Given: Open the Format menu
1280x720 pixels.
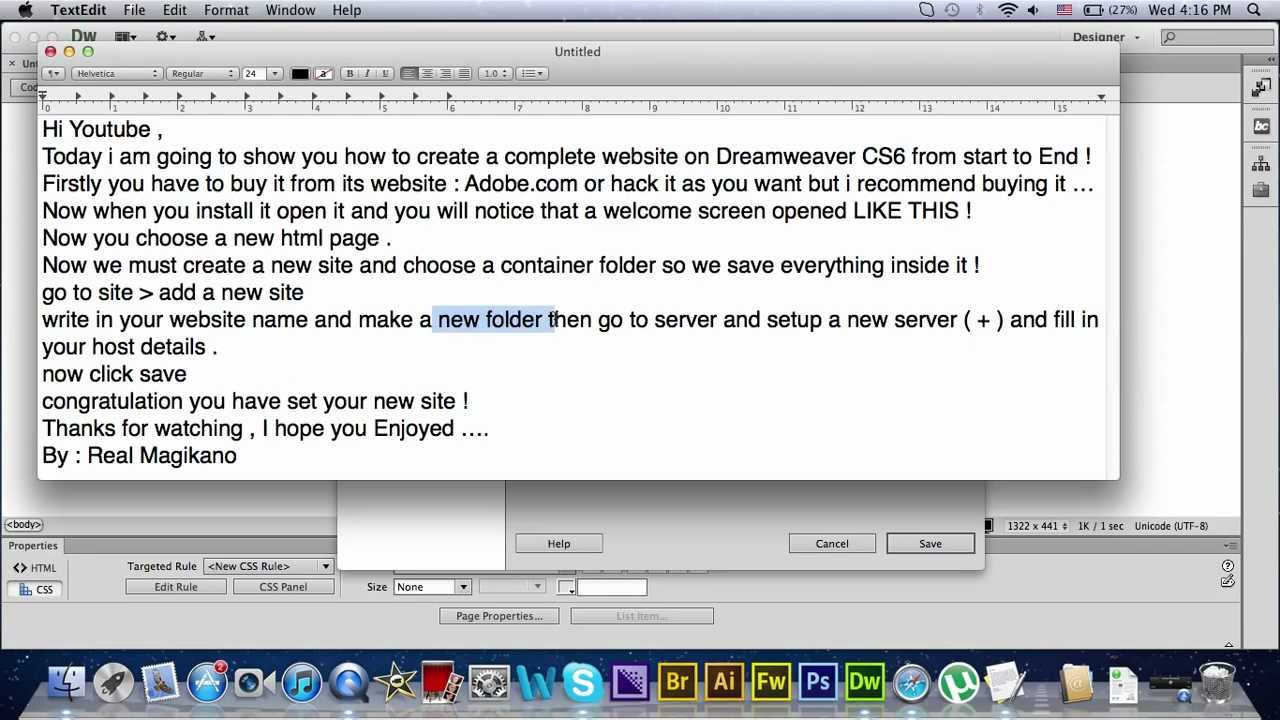Looking at the screenshot, I should [x=226, y=10].
